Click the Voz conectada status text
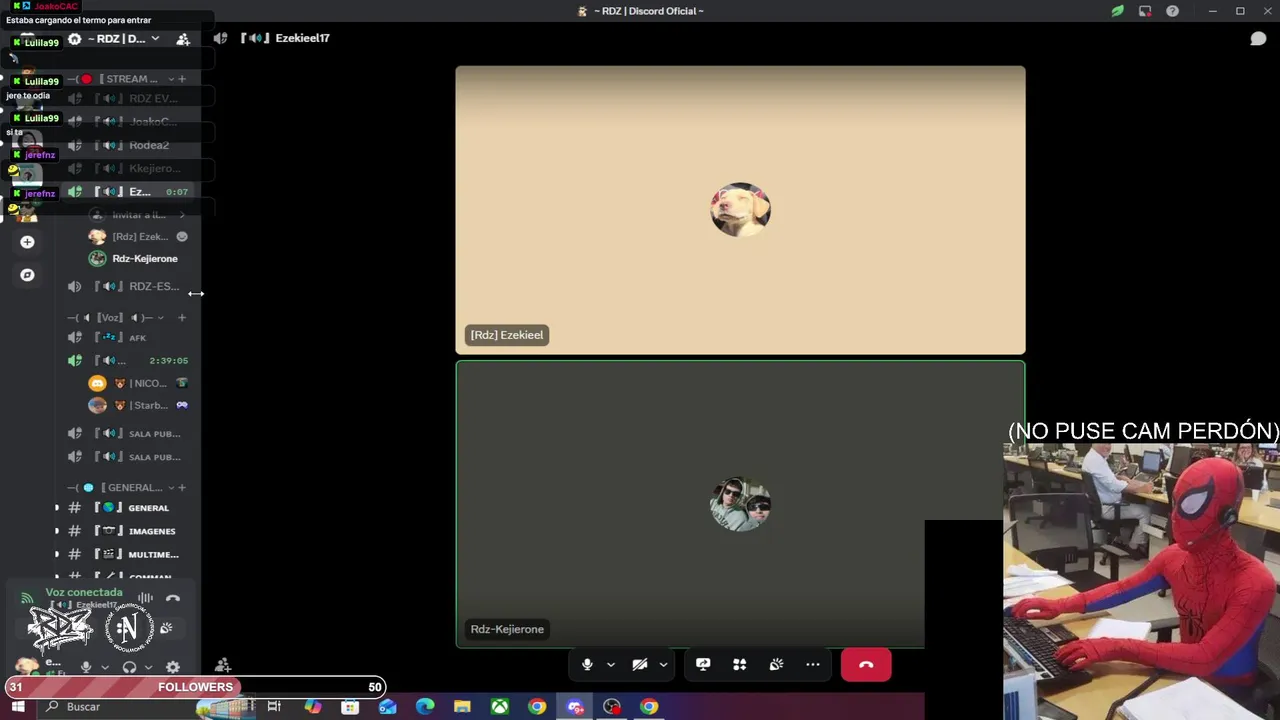This screenshot has height=720, width=1280. tap(84, 593)
